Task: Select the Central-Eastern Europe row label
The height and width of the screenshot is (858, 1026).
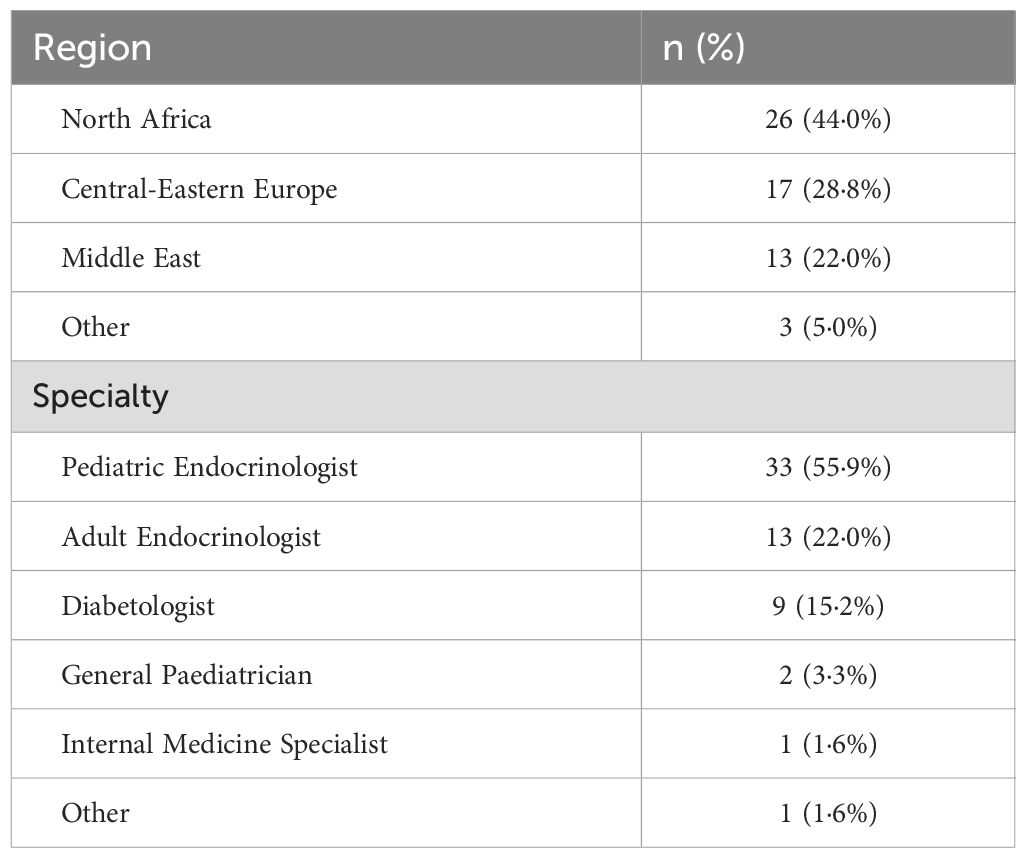Action: [x=200, y=189]
